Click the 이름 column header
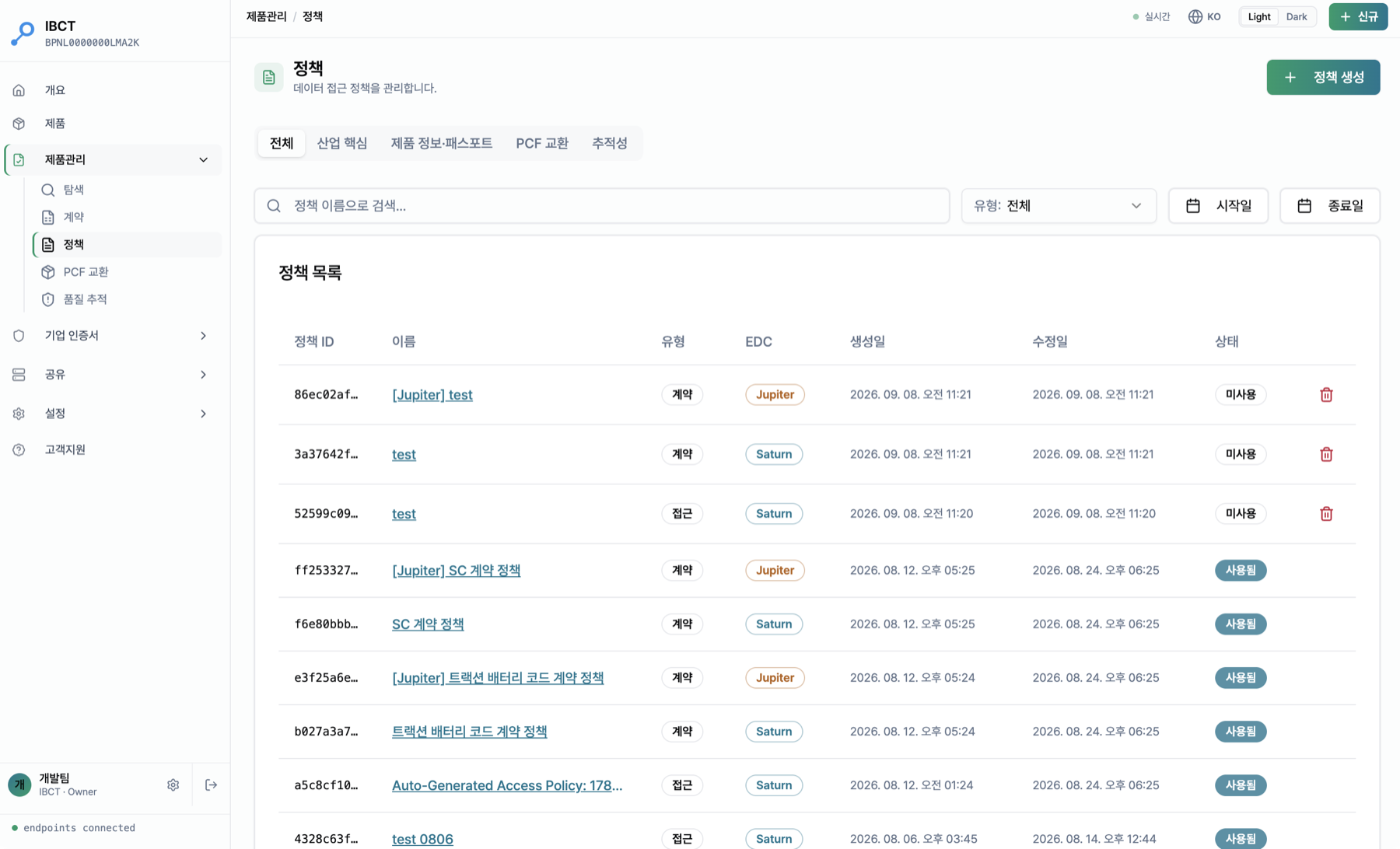1400x849 pixels. point(404,342)
